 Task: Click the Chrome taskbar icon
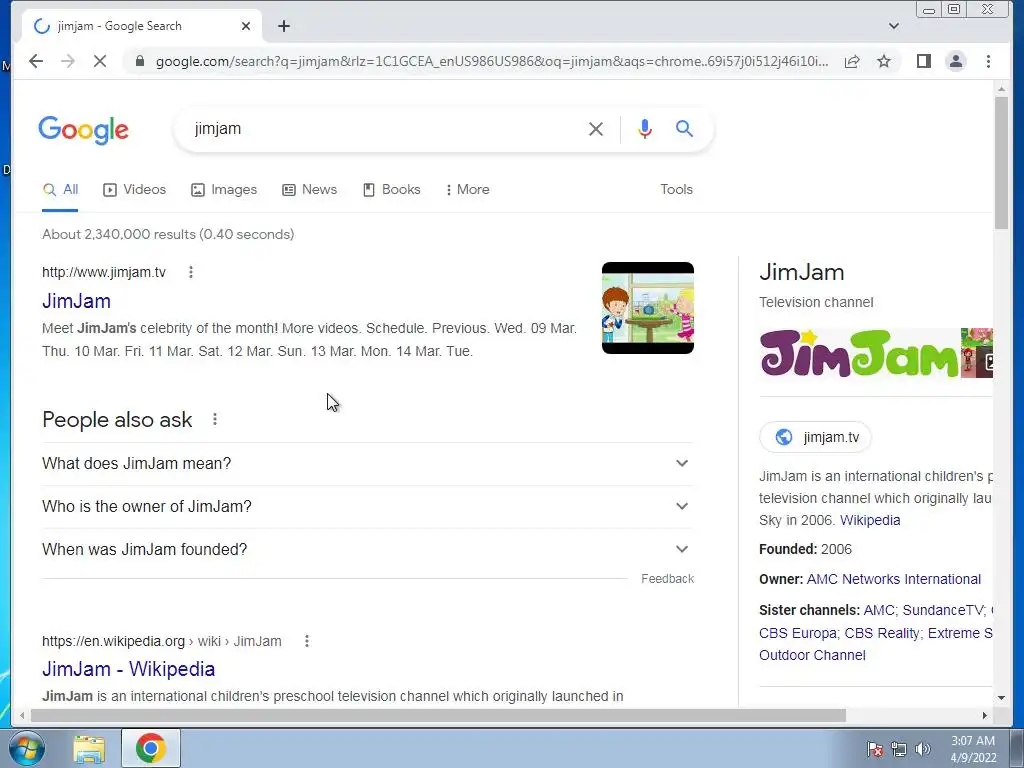[x=150, y=748]
